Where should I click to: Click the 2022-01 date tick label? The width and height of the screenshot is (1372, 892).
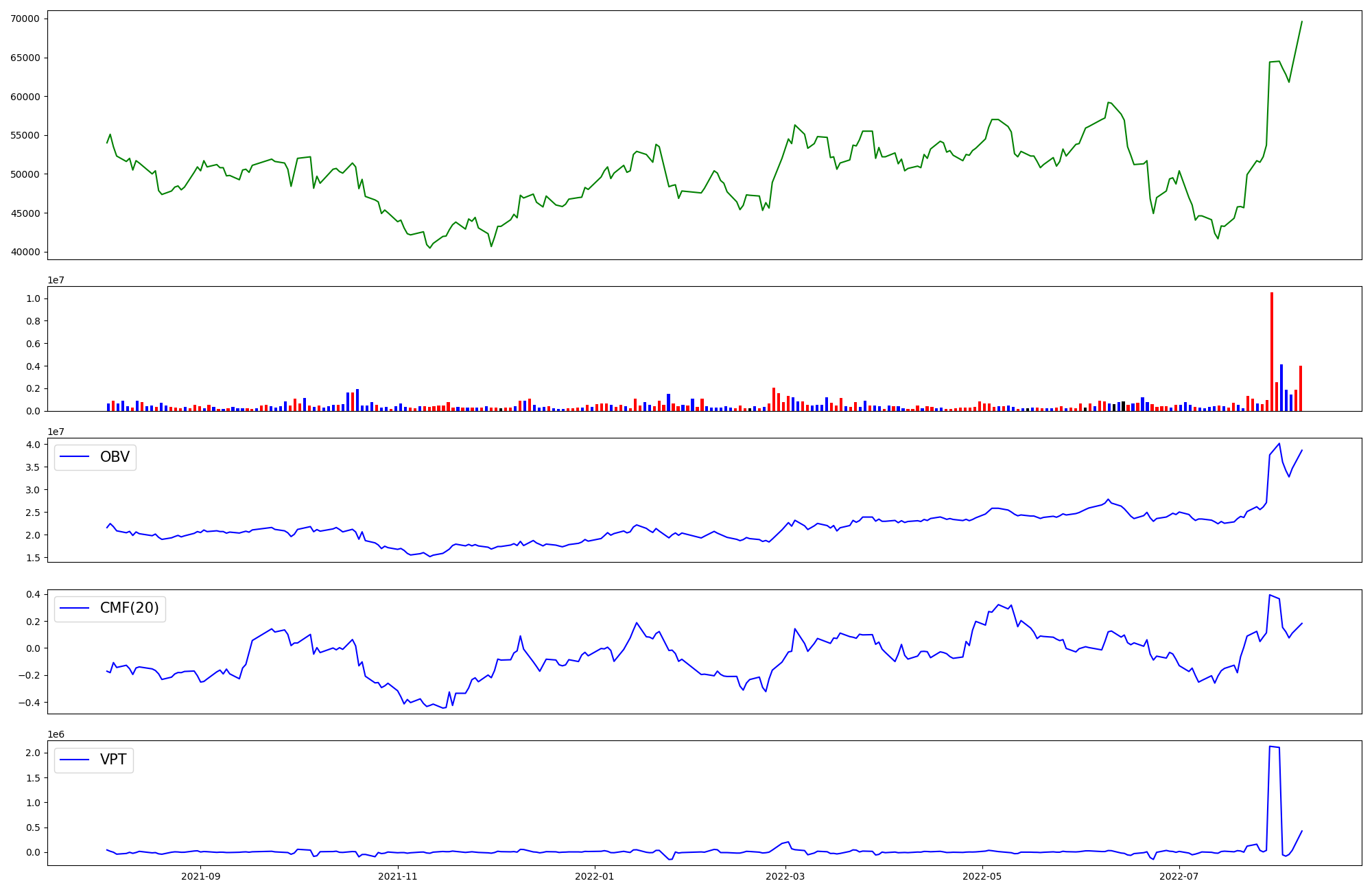(x=594, y=876)
